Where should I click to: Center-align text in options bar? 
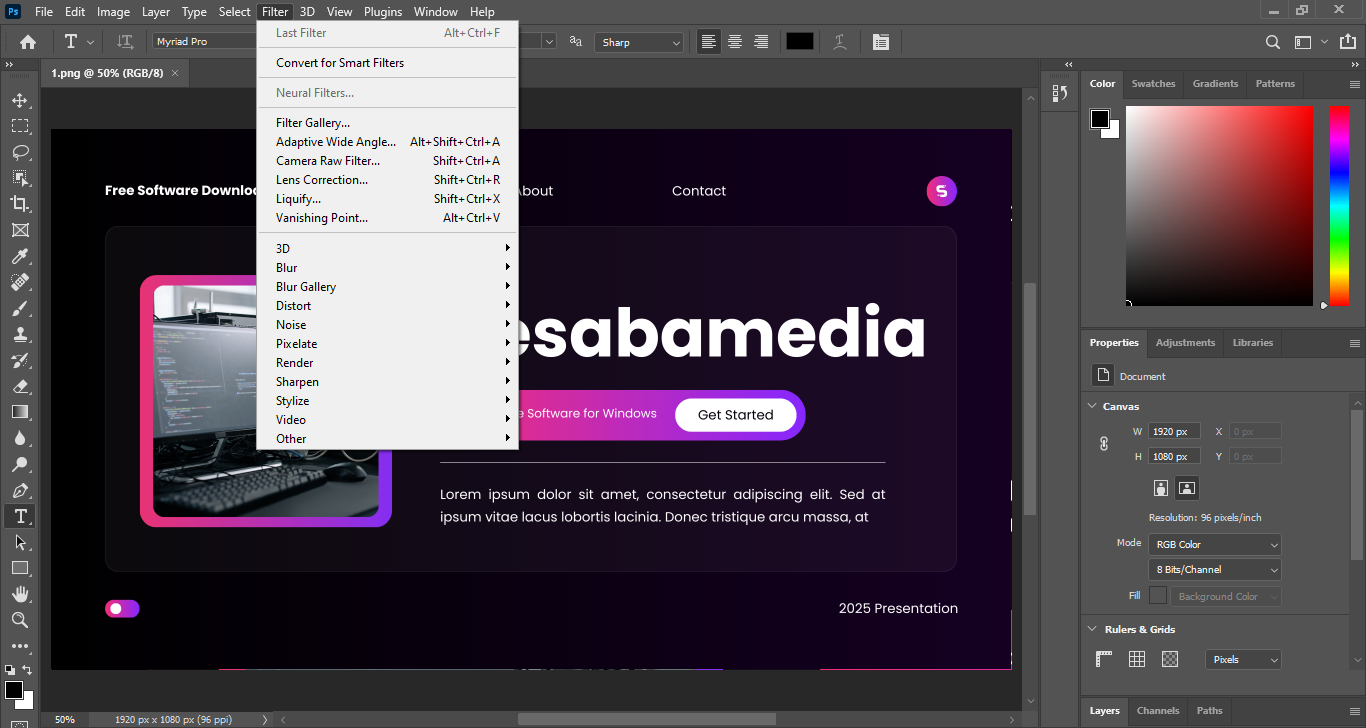735,42
